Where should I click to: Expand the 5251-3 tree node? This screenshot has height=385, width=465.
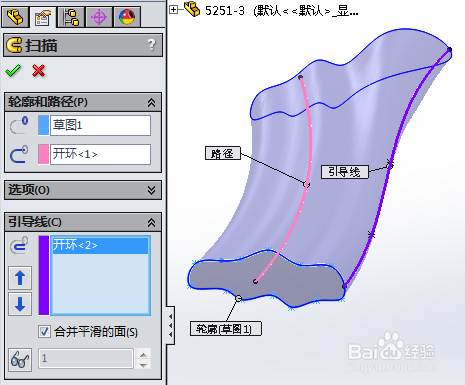pyautogui.click(x=173, y=10)
